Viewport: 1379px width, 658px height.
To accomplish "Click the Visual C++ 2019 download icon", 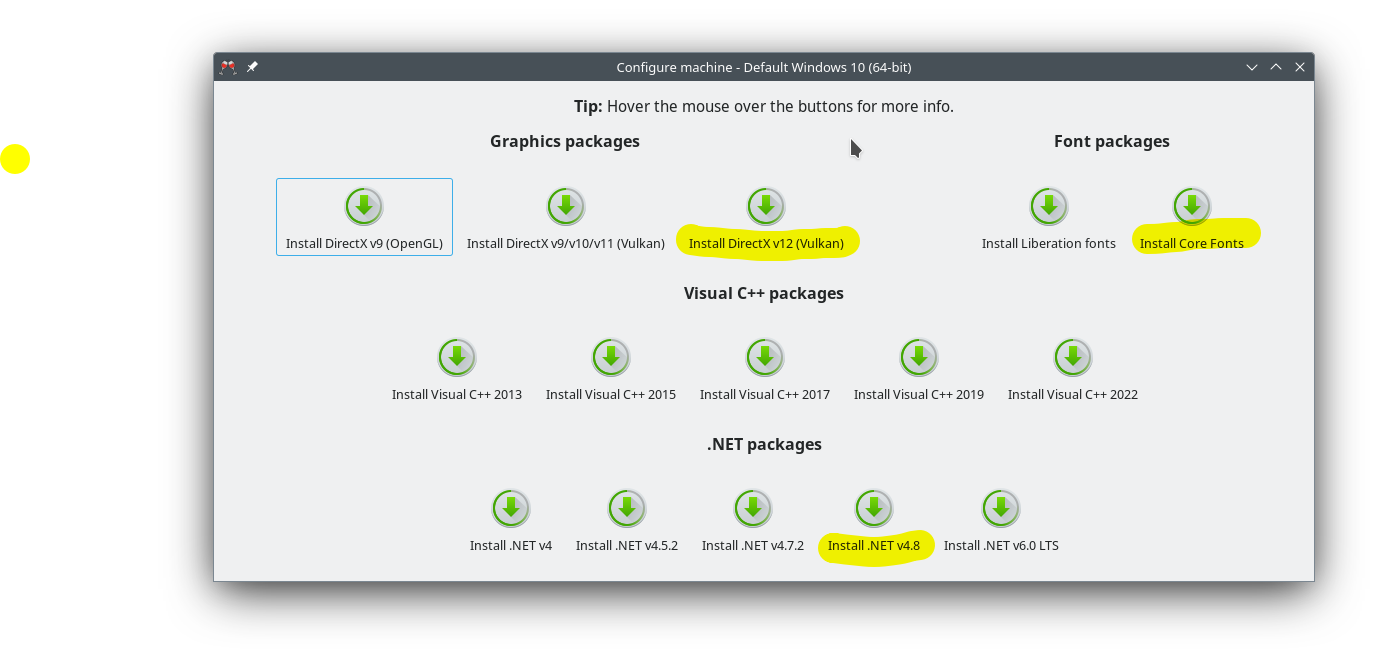I will pyautogui.click(x=919, y=358).
